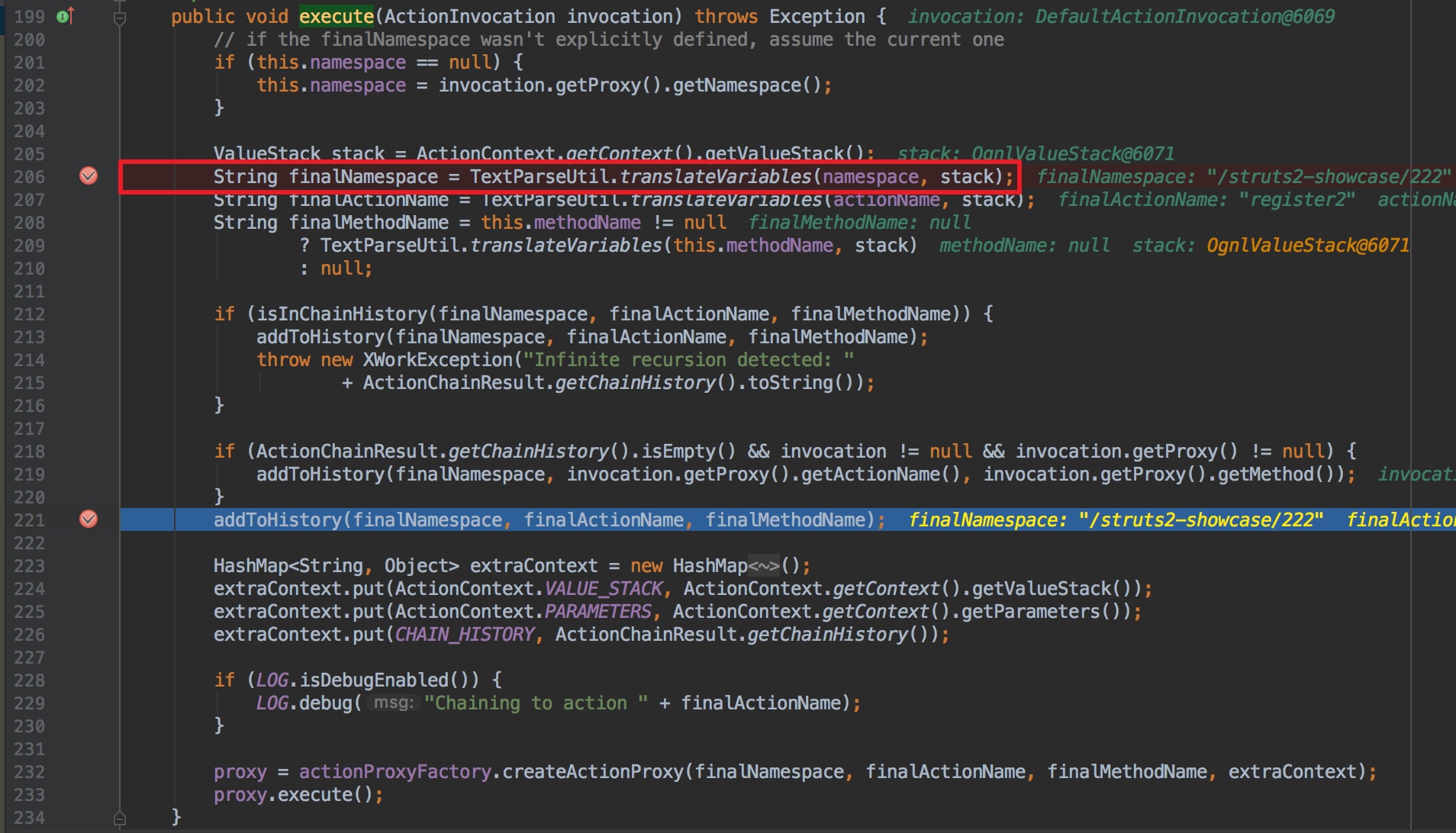Screen dimensions: 1456x833
Task: Click isInChainHistory on line 212
Action: [x=342, y=314]
